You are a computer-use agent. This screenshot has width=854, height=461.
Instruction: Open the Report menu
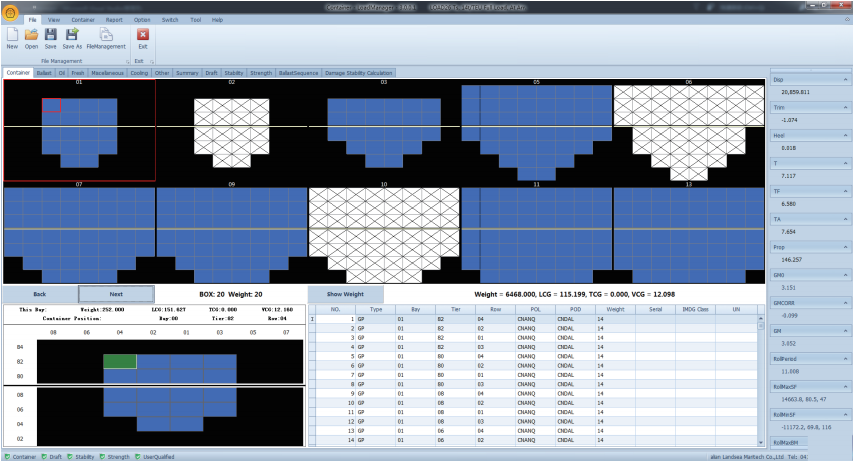[114, 19]
